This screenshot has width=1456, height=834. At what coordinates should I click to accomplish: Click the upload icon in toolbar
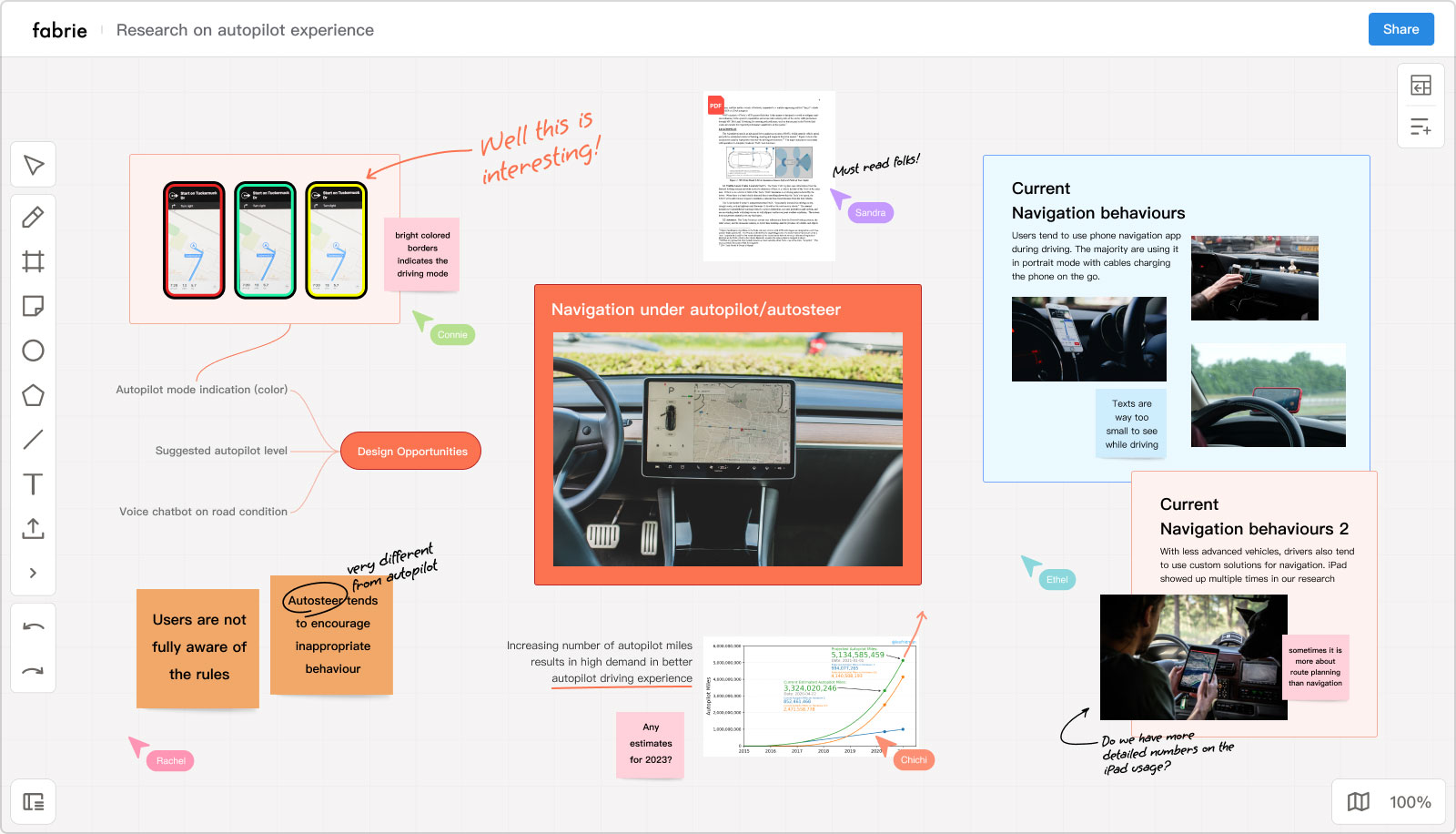[34, 528]
